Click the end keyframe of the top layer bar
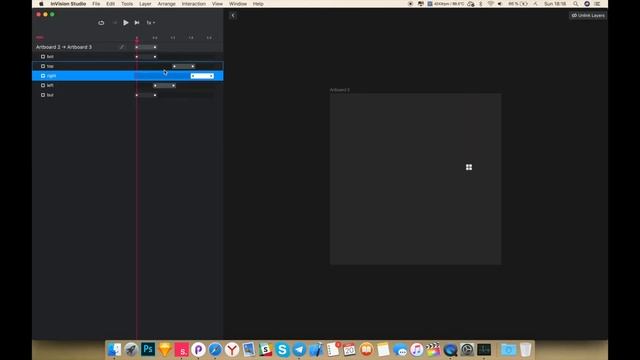The image size is (640, 360). (x=193, y=66)
